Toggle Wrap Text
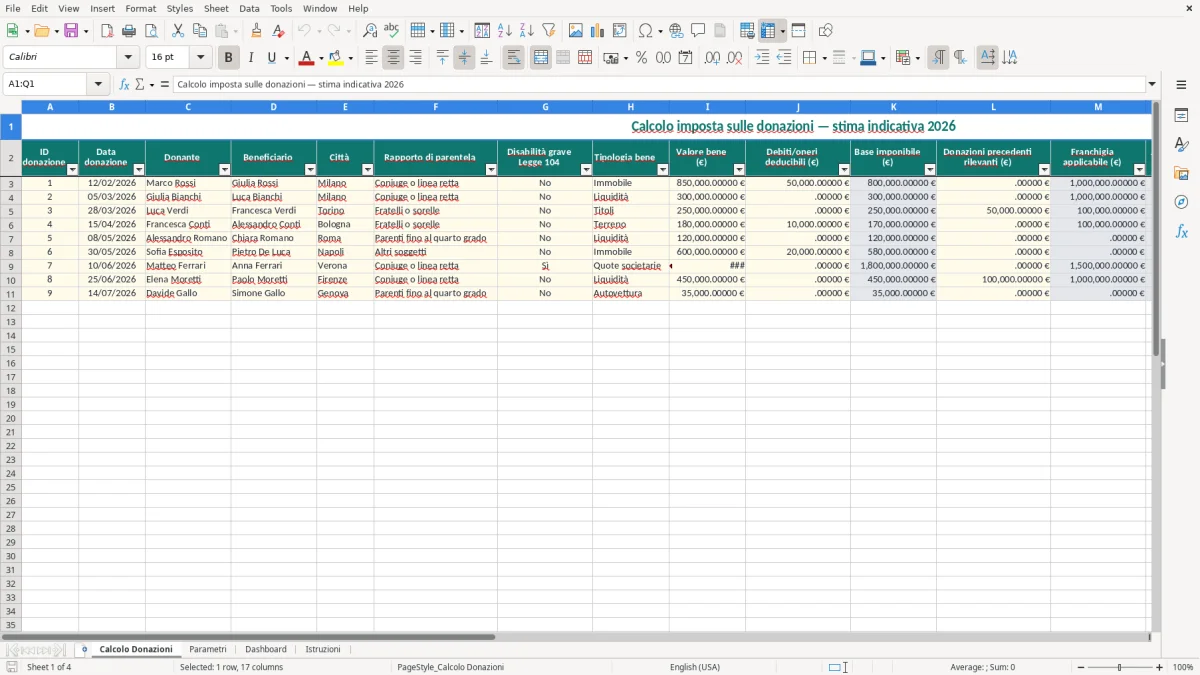Screen dimensions: 1200x675 513,58
